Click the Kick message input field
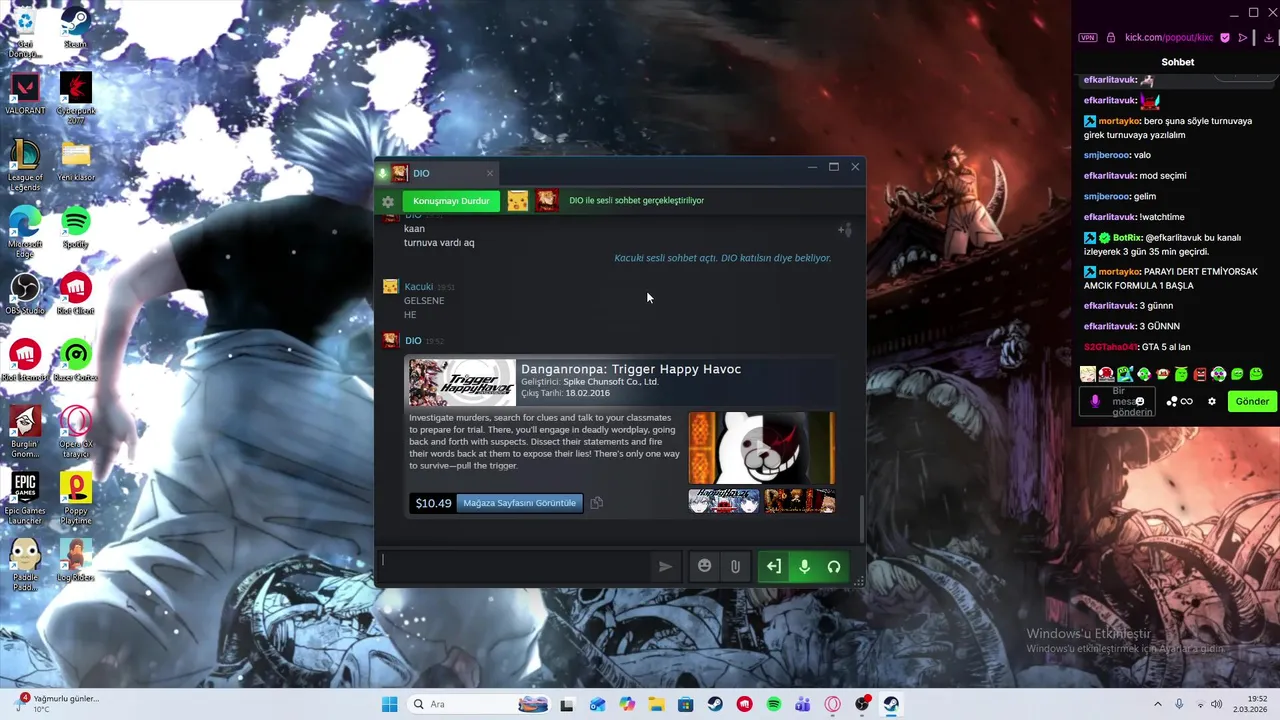Image resolution: width=1280 pixels, height=720 pixels. point(1118,402)
